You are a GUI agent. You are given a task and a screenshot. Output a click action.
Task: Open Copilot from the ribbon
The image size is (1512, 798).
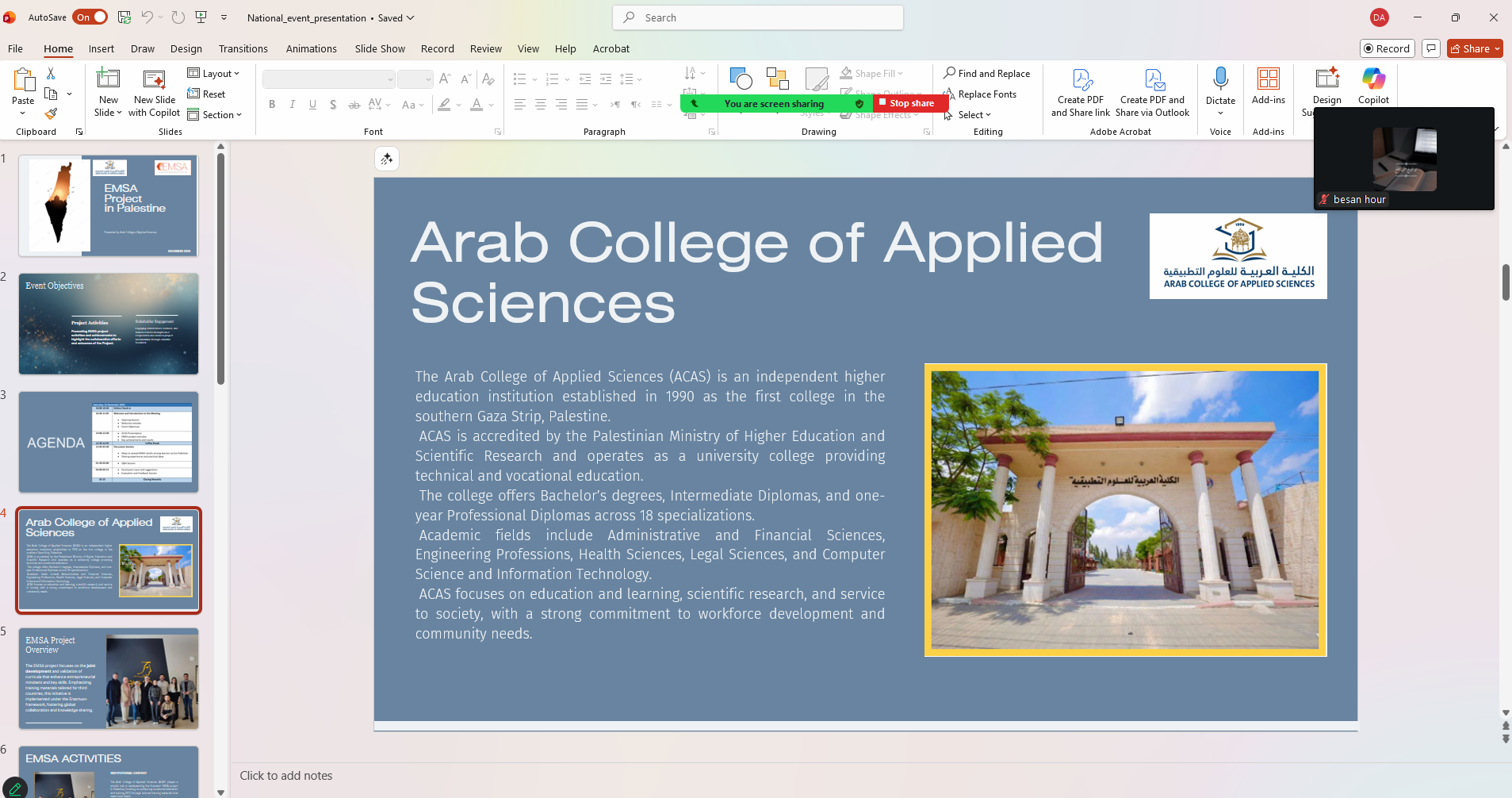click(x=1373, y=80)
